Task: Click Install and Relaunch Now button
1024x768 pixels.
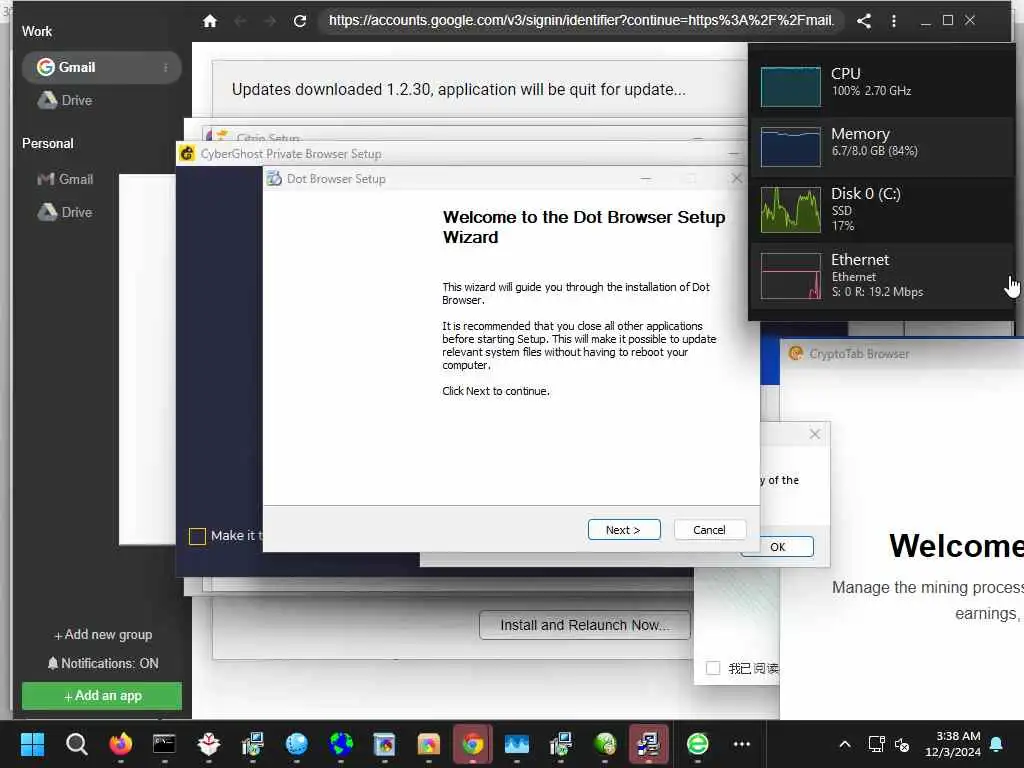Action: 584,625
